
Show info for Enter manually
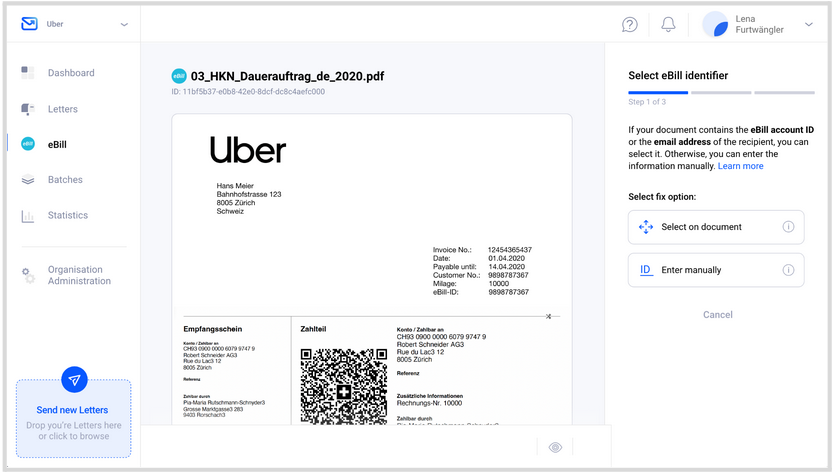[x=788, y=270]
